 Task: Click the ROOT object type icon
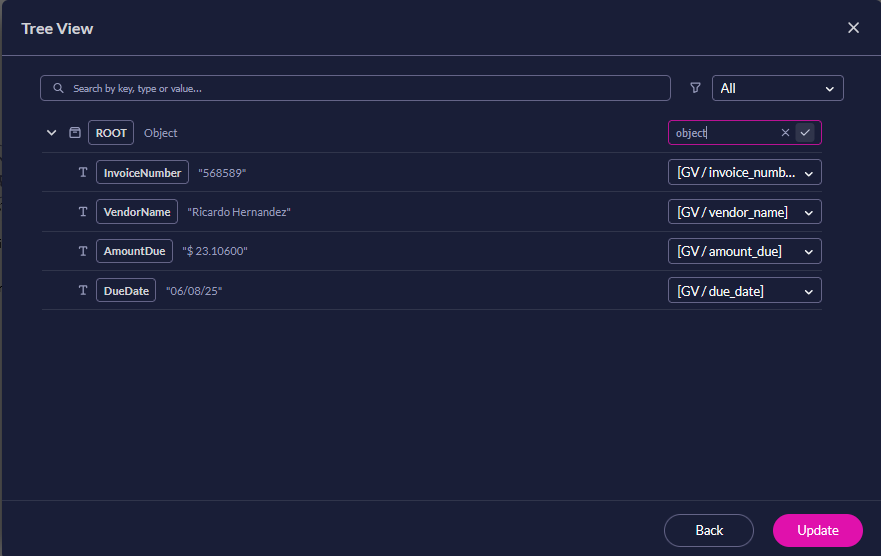[x=74, y=133]
